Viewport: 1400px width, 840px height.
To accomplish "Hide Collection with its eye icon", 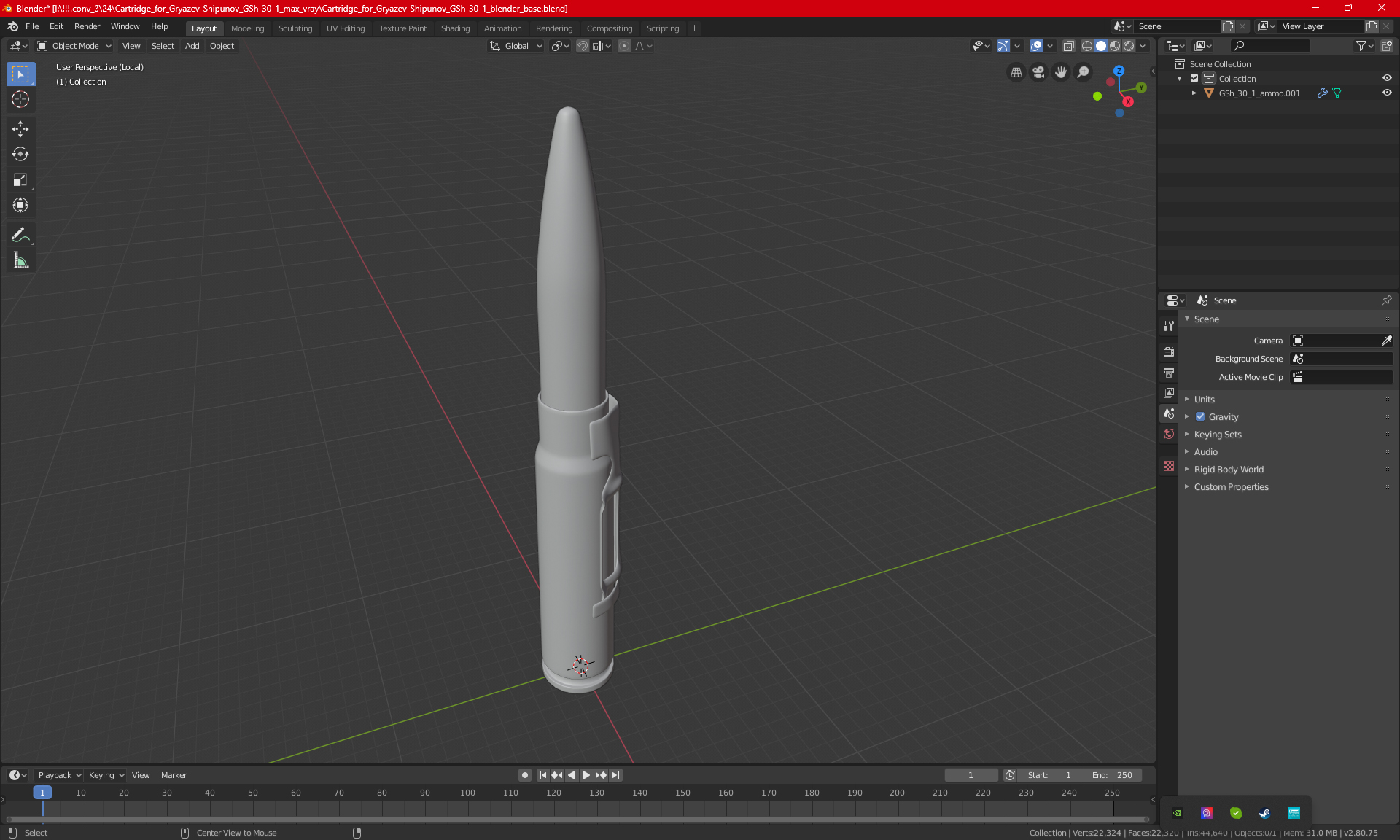I will [x=1387, y=78].
